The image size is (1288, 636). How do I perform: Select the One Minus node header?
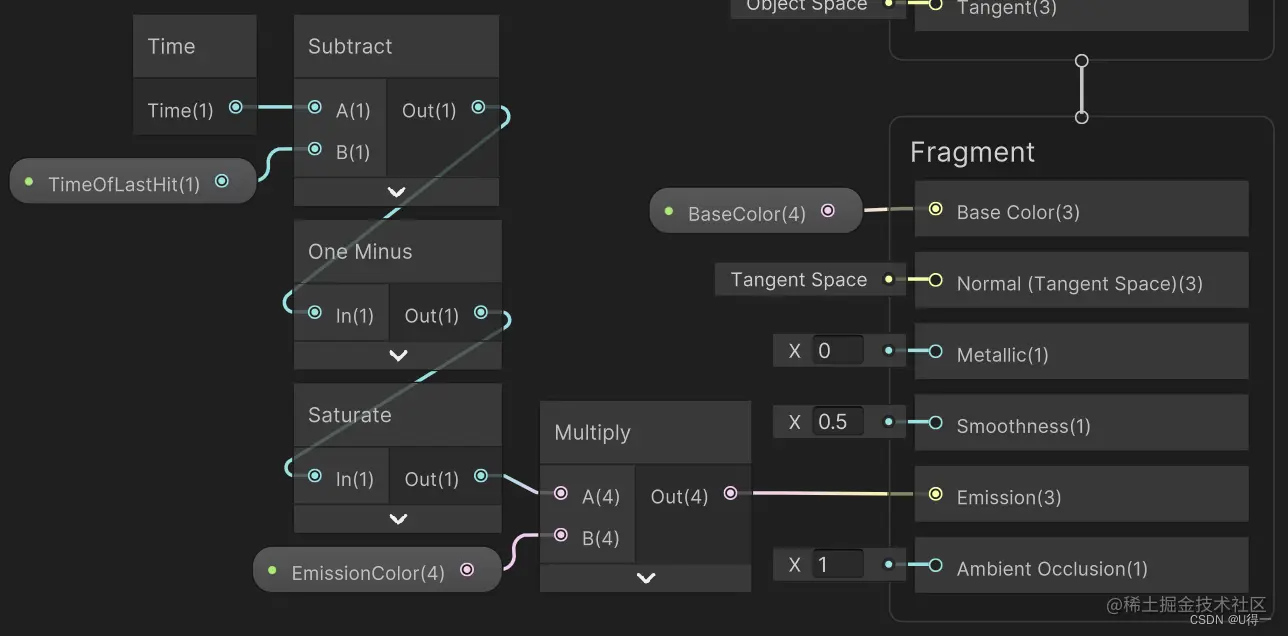pos(398,251)
